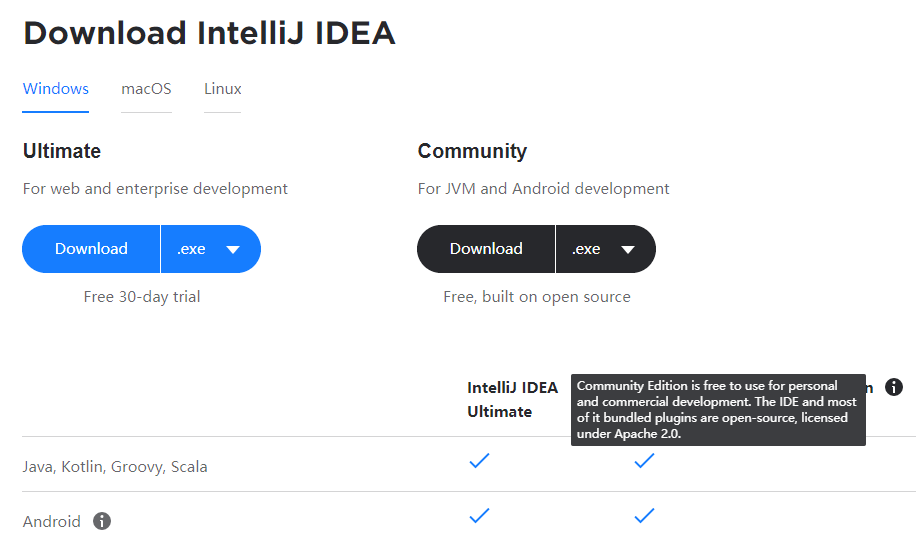Open the Community .exe format dropdown
The image size is (916, 536).
coord(605,249)
